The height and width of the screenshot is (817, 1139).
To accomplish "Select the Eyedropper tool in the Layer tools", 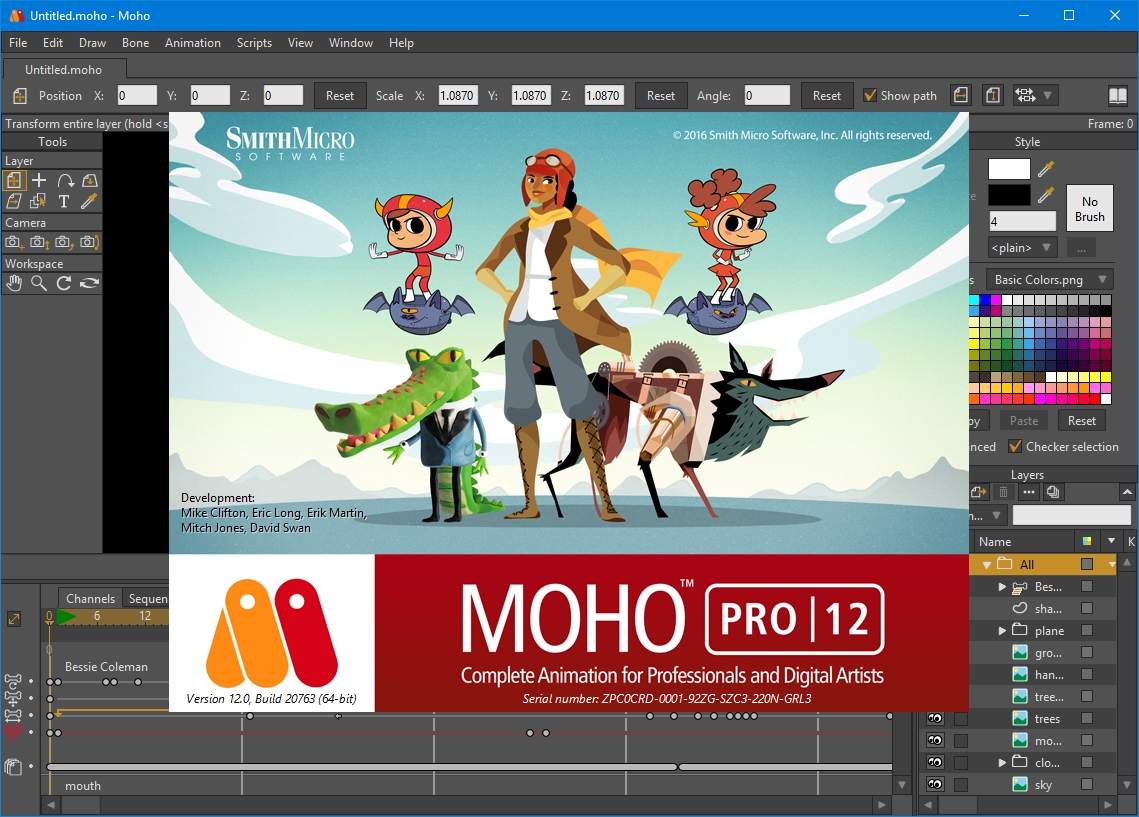I will point(89,201).
